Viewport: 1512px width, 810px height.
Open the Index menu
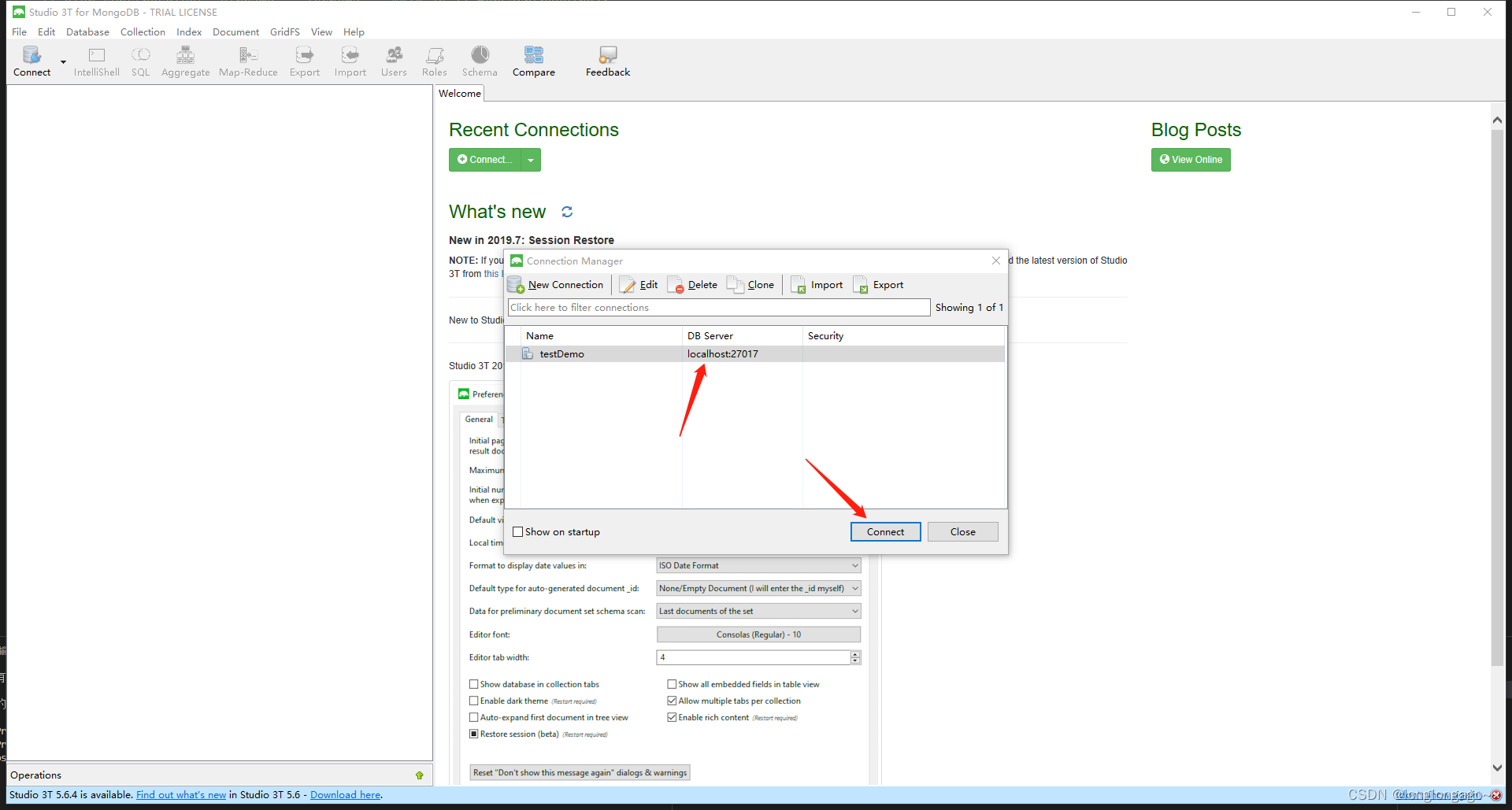coord(189,32)
